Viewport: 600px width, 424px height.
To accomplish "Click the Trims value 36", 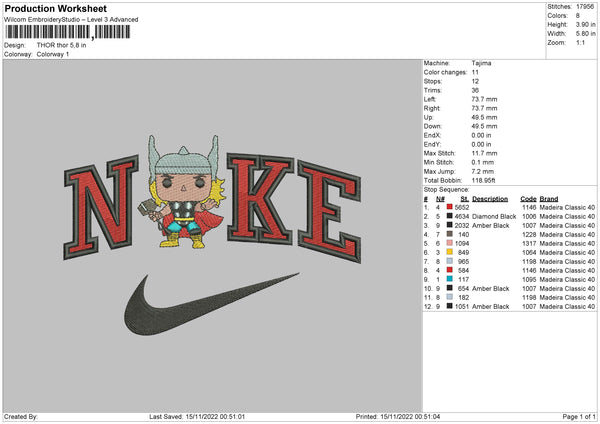I will [x=475, y=90].
